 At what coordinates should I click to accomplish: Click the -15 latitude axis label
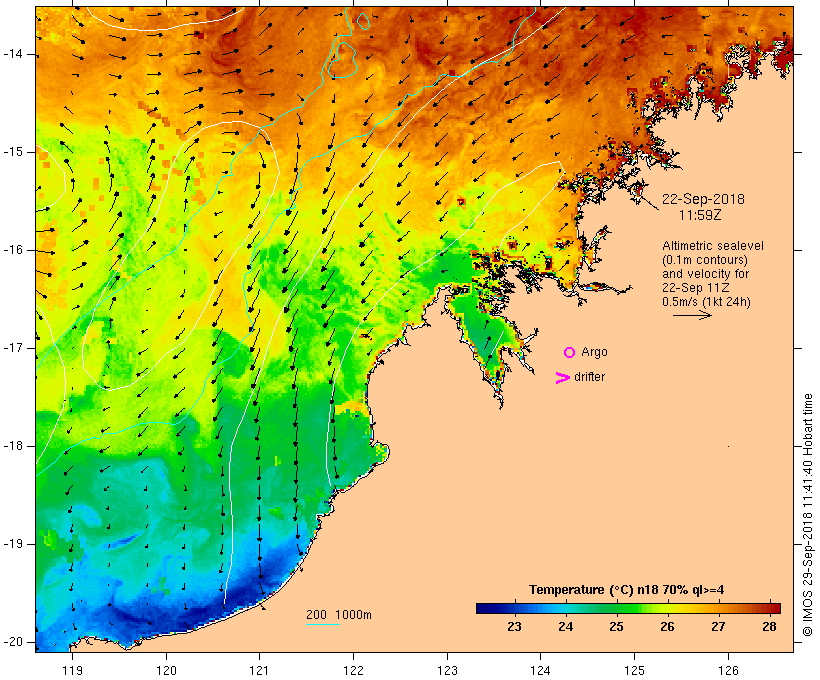tap(12, 152)
